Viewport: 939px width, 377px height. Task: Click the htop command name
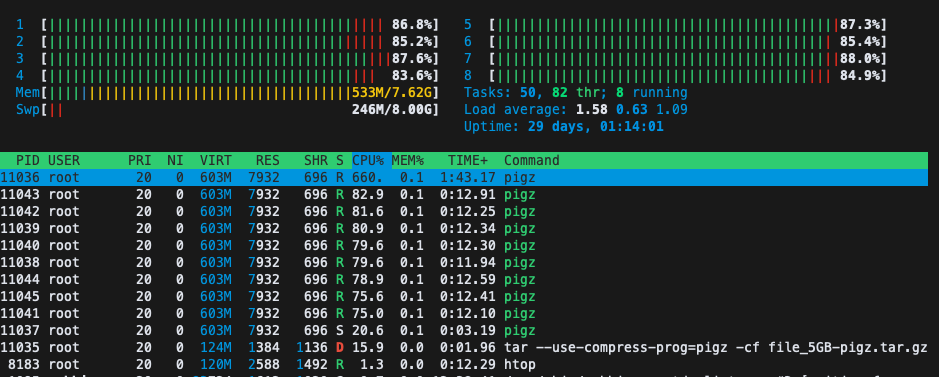click(x=519, y=364)
